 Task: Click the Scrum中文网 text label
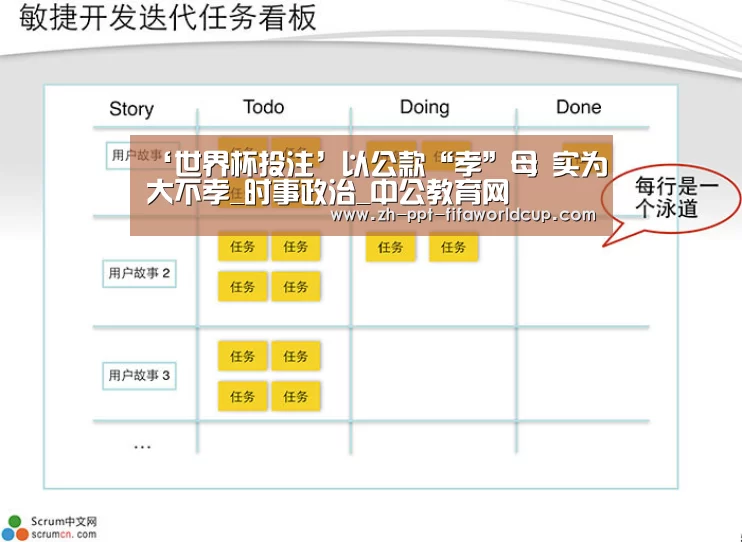[x=64, y=521]
